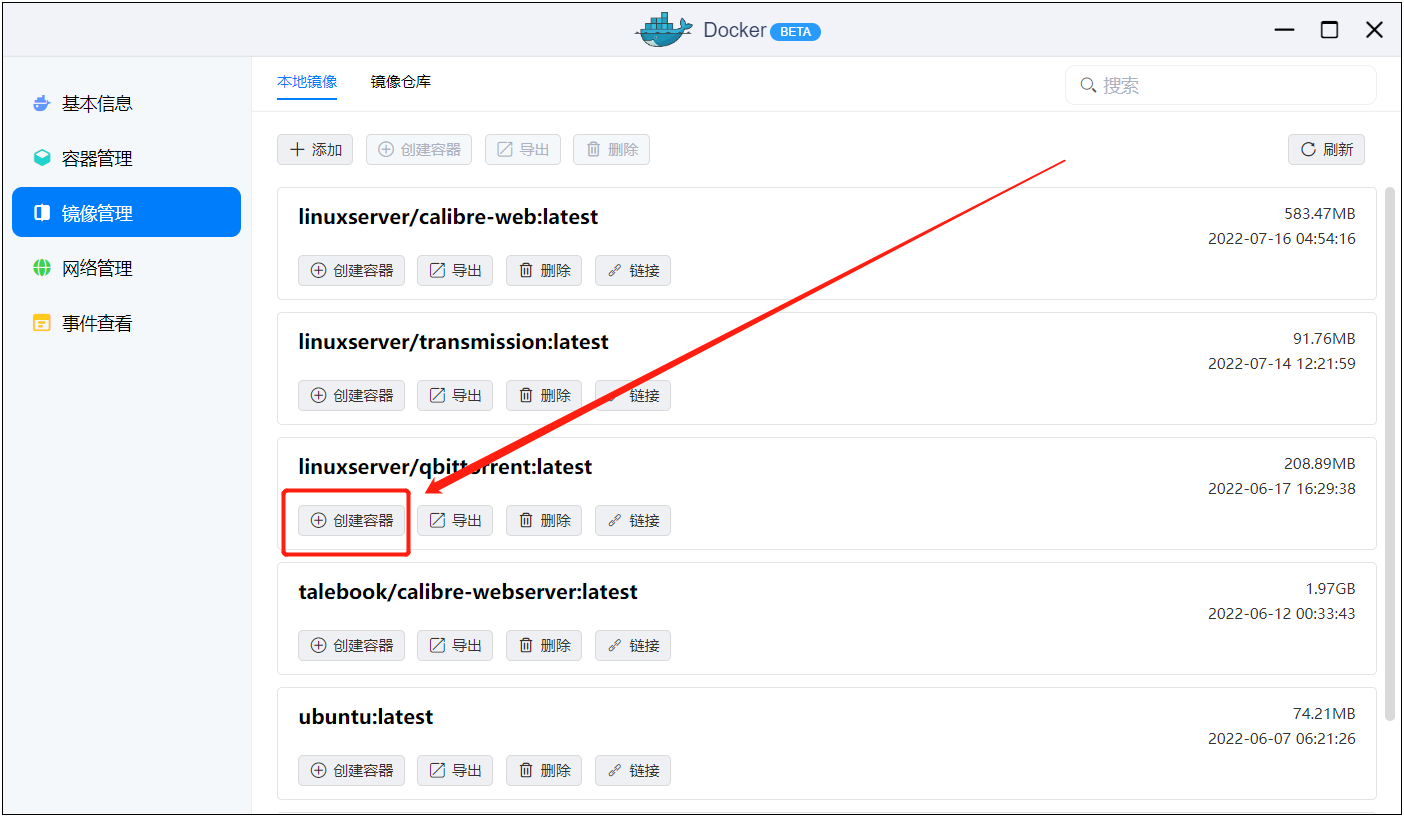Delete the talebook/calibre-webserver image

(544, 646)
